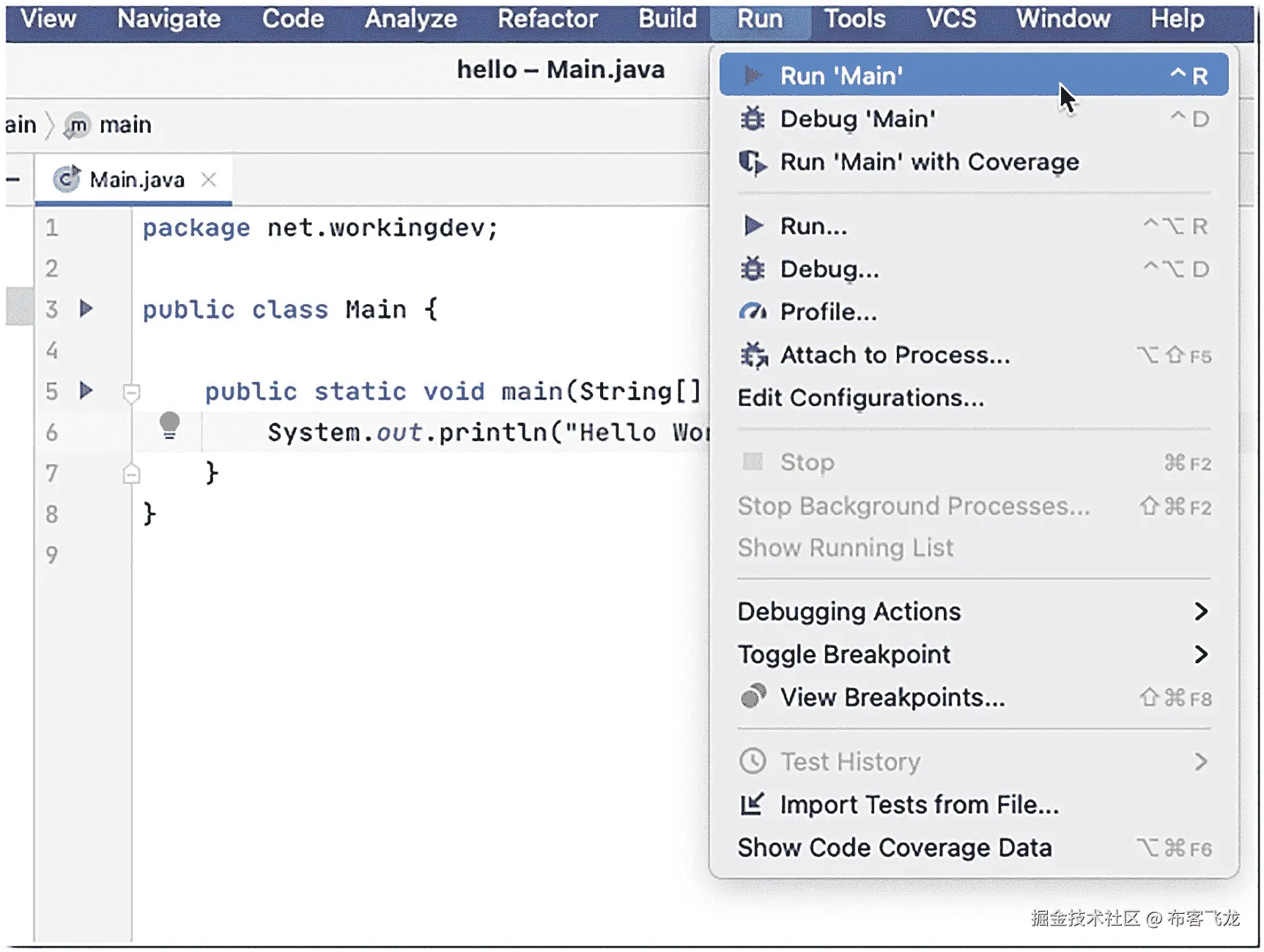The width and height of the screenshot is (1264, 952).
Task: Select Debug 'Main' menu entry
Action: [974, 119]
